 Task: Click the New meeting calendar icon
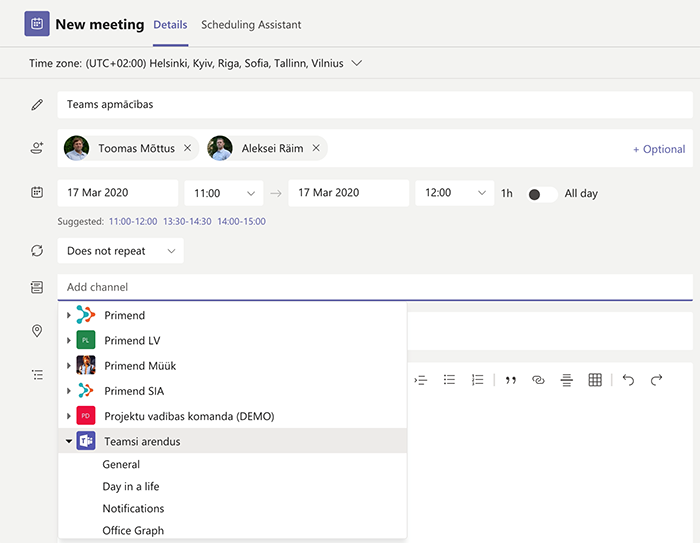tap(37, 24)
